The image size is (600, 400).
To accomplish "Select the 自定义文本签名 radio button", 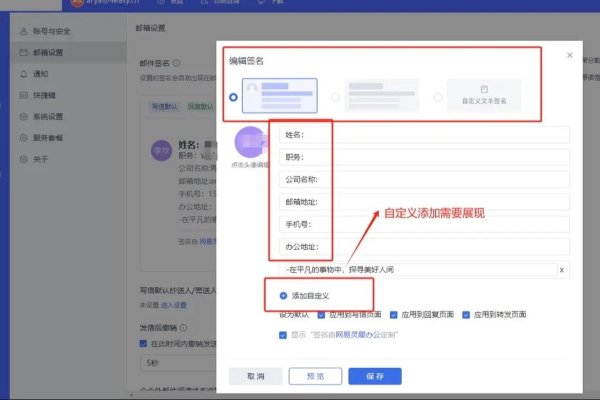I will [x=438, y=97].
